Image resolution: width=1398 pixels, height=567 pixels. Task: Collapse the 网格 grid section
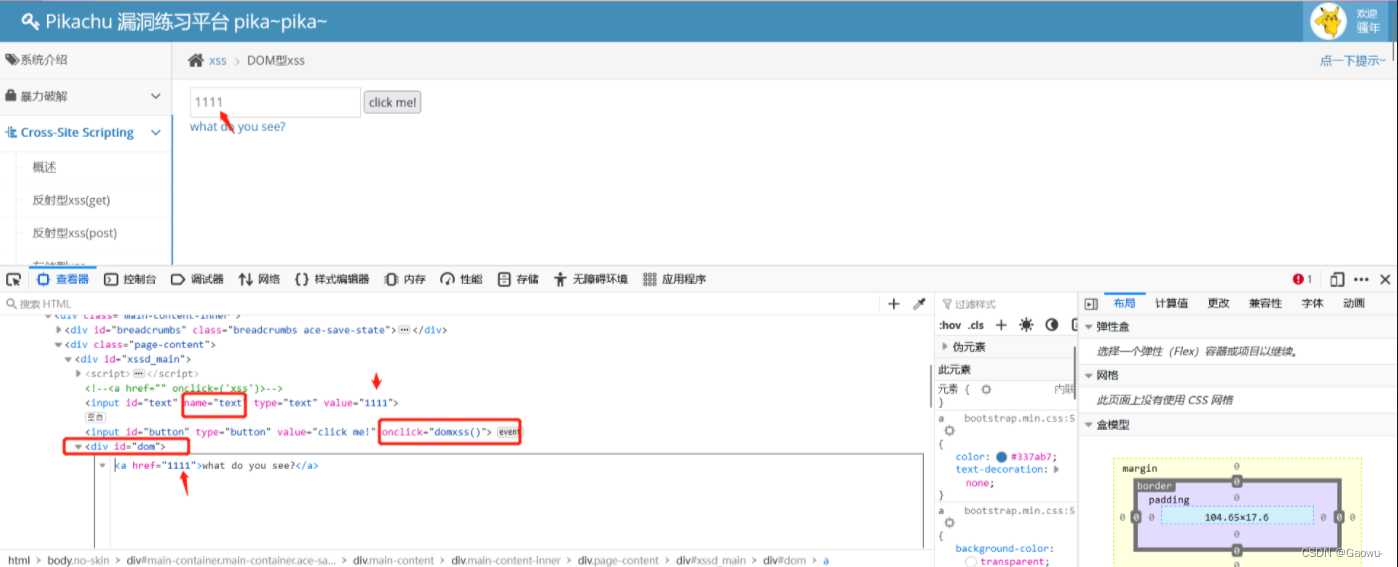(1089, 376)
